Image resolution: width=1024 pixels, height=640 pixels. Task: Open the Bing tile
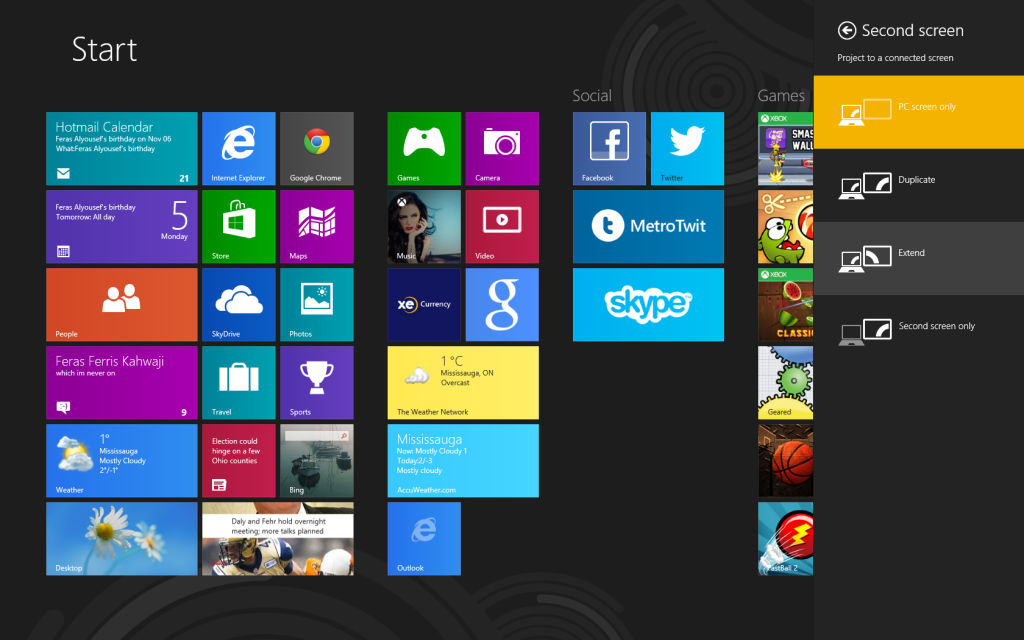coord(317,460)
